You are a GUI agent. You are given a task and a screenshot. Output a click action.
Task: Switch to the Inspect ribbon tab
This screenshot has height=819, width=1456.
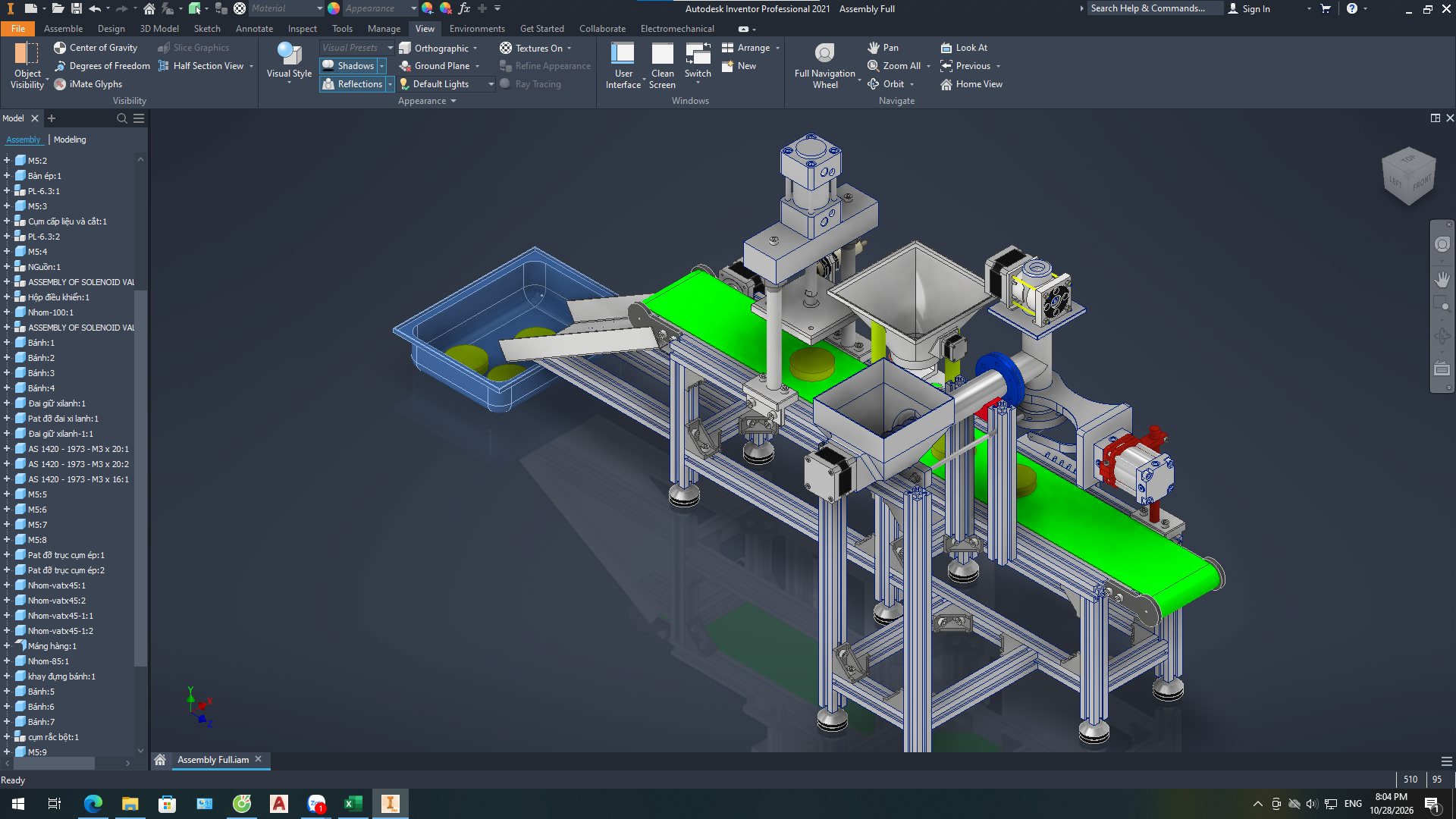click(x=302, y=29)
